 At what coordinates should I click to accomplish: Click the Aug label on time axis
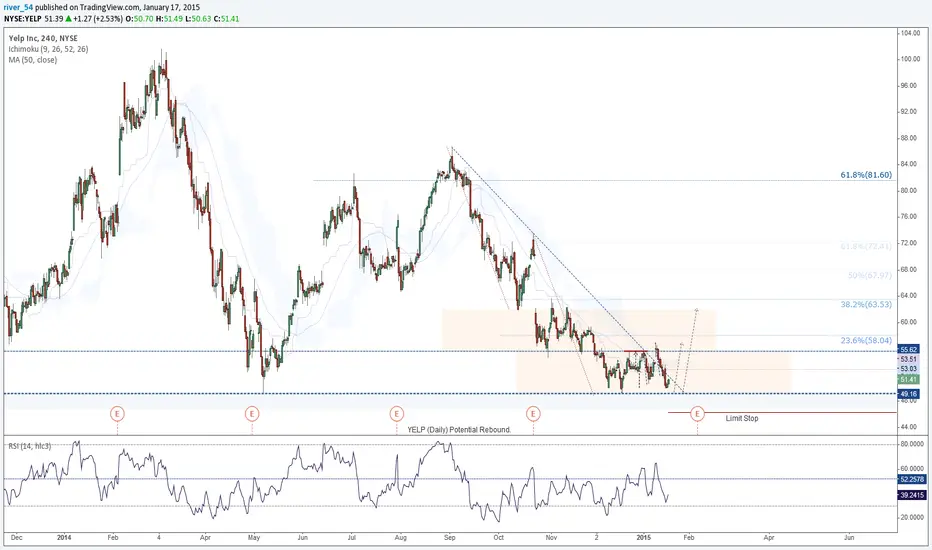[x=401, y=538]
